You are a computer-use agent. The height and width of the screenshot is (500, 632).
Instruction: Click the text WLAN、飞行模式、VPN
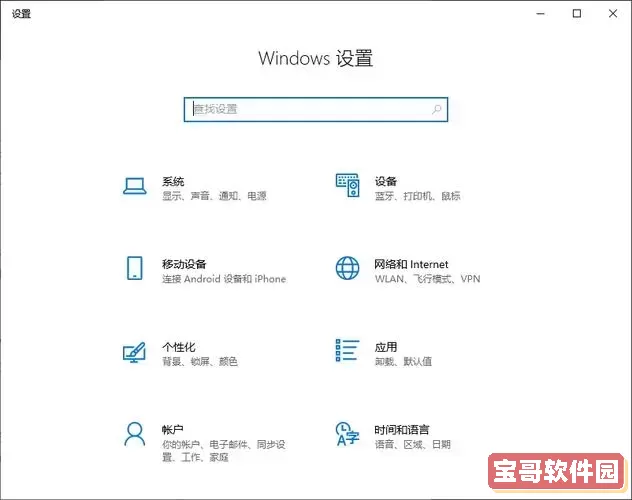pyautogui.click(x=427, y=279)
